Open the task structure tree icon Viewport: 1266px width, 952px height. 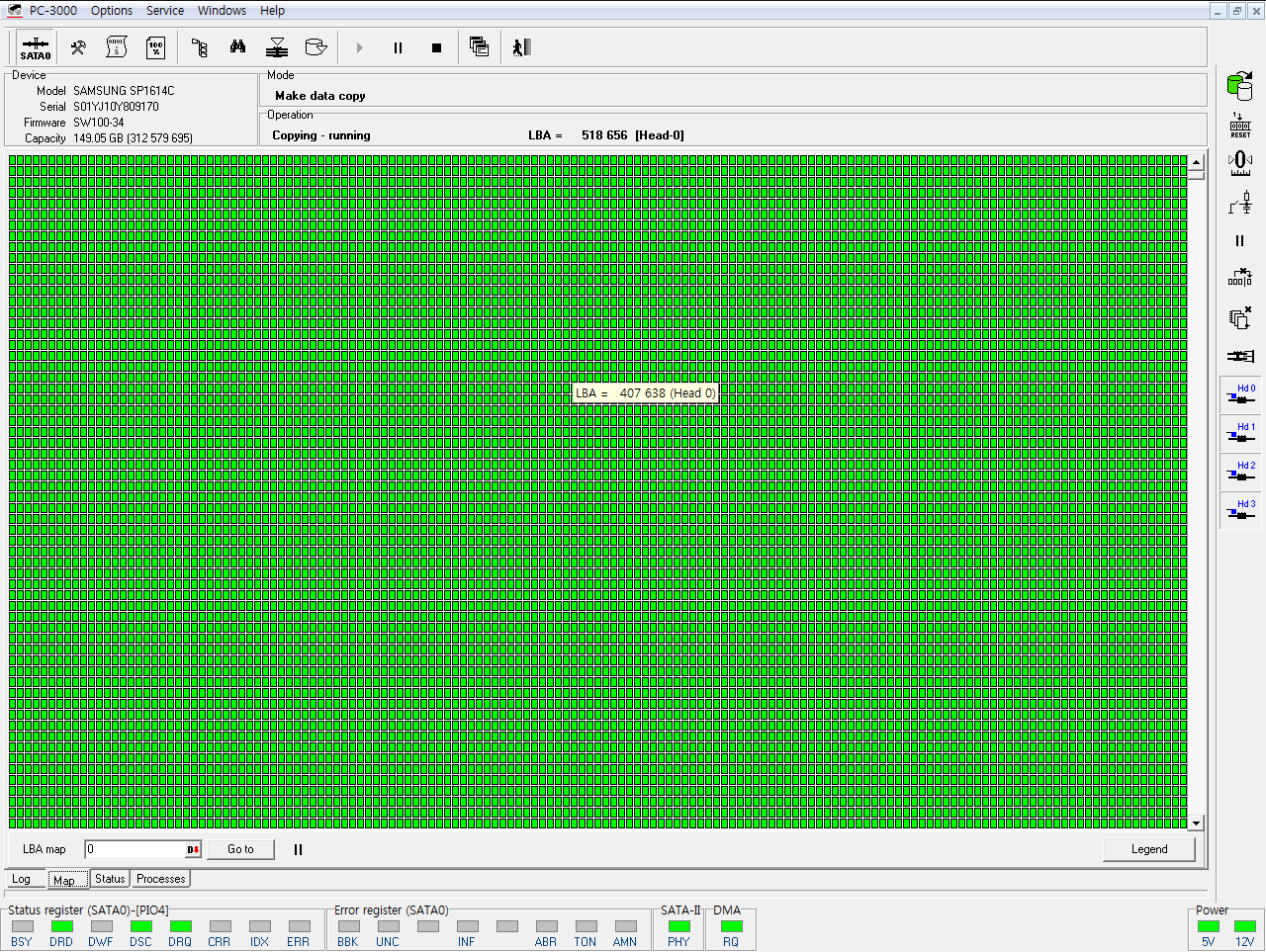198,46
